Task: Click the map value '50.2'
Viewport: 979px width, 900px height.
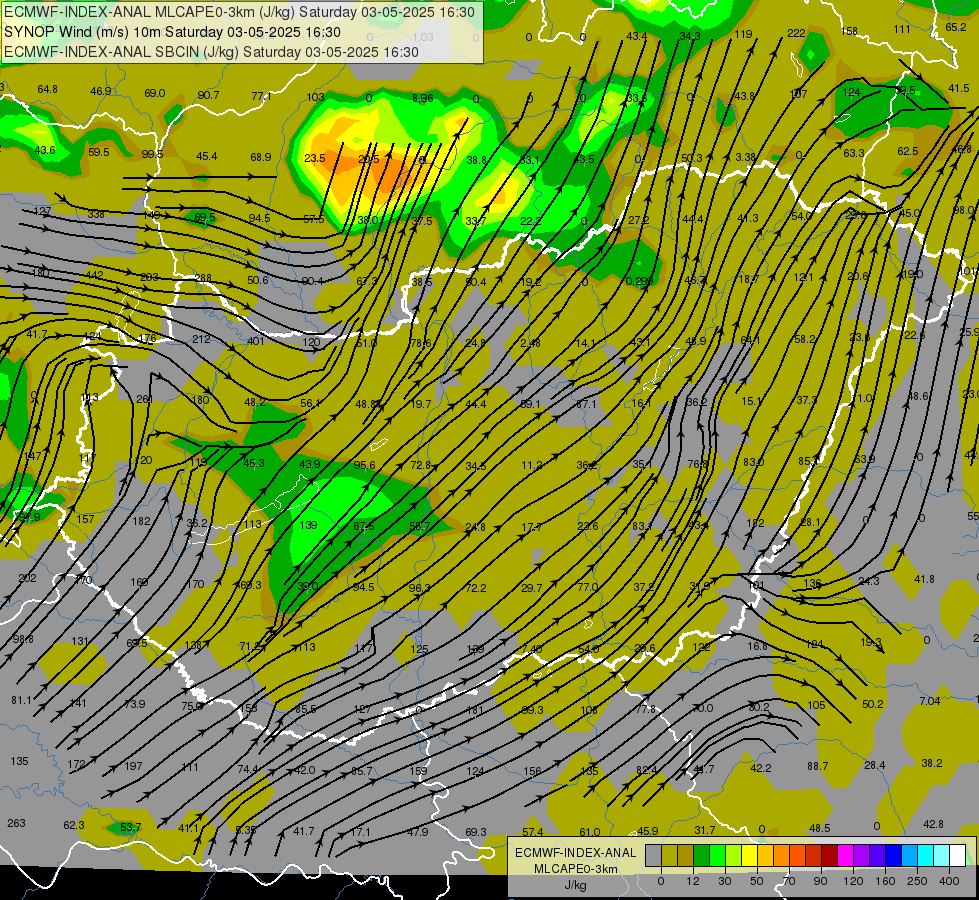Action: 873,704
